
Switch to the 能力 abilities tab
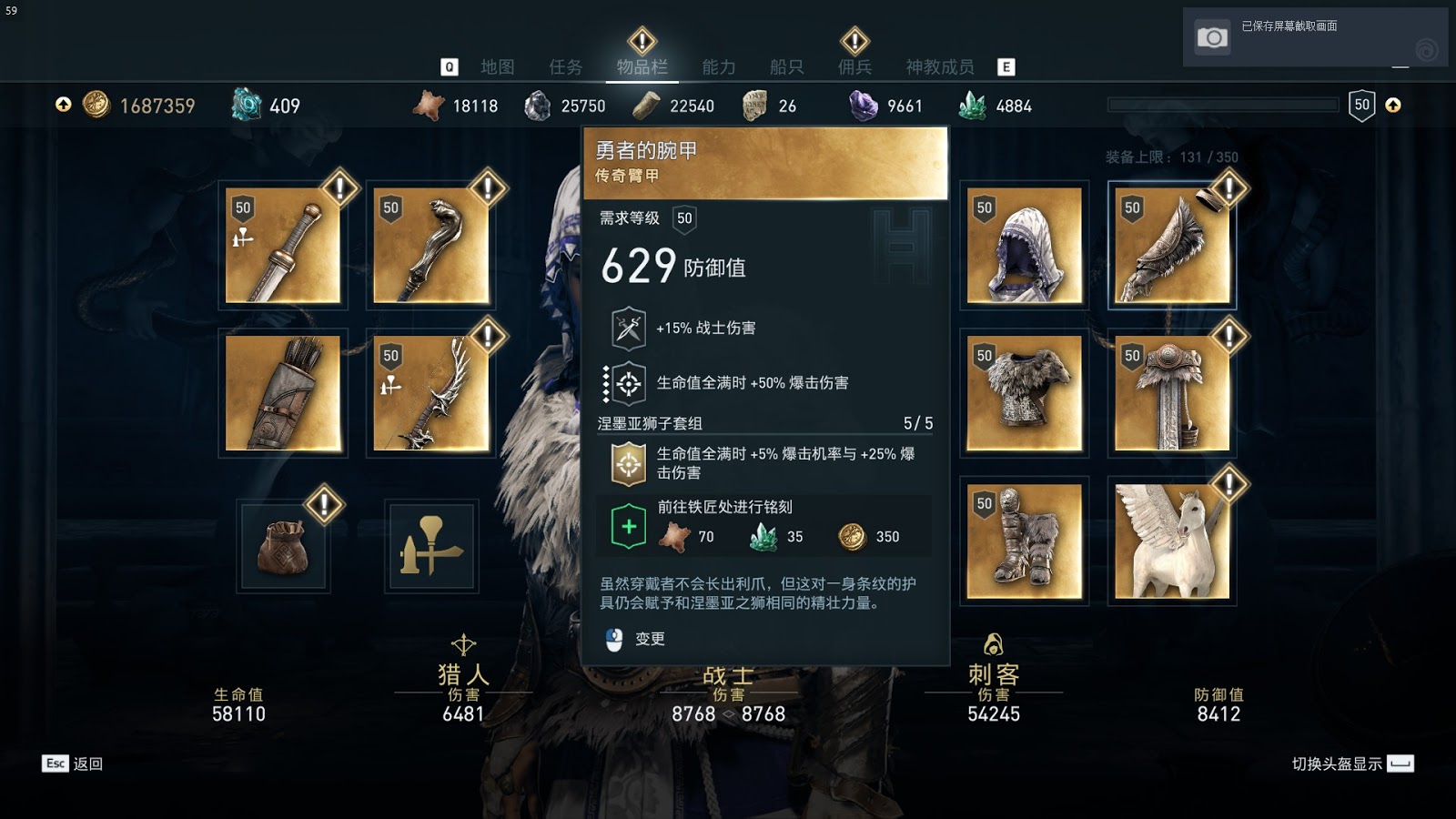coord(718,67)
